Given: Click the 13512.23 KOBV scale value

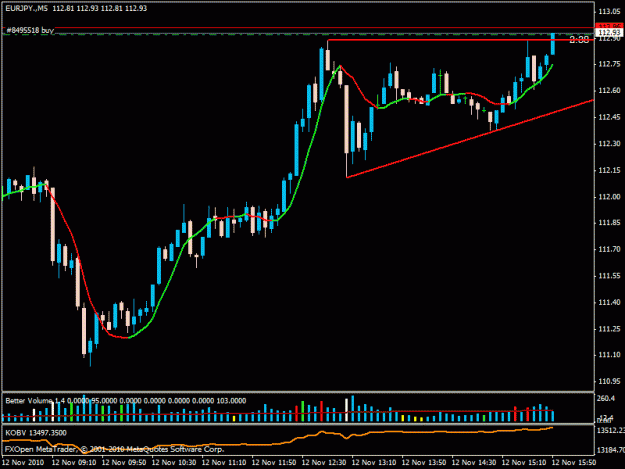Looking at the screenshot, I should point(610,430).
